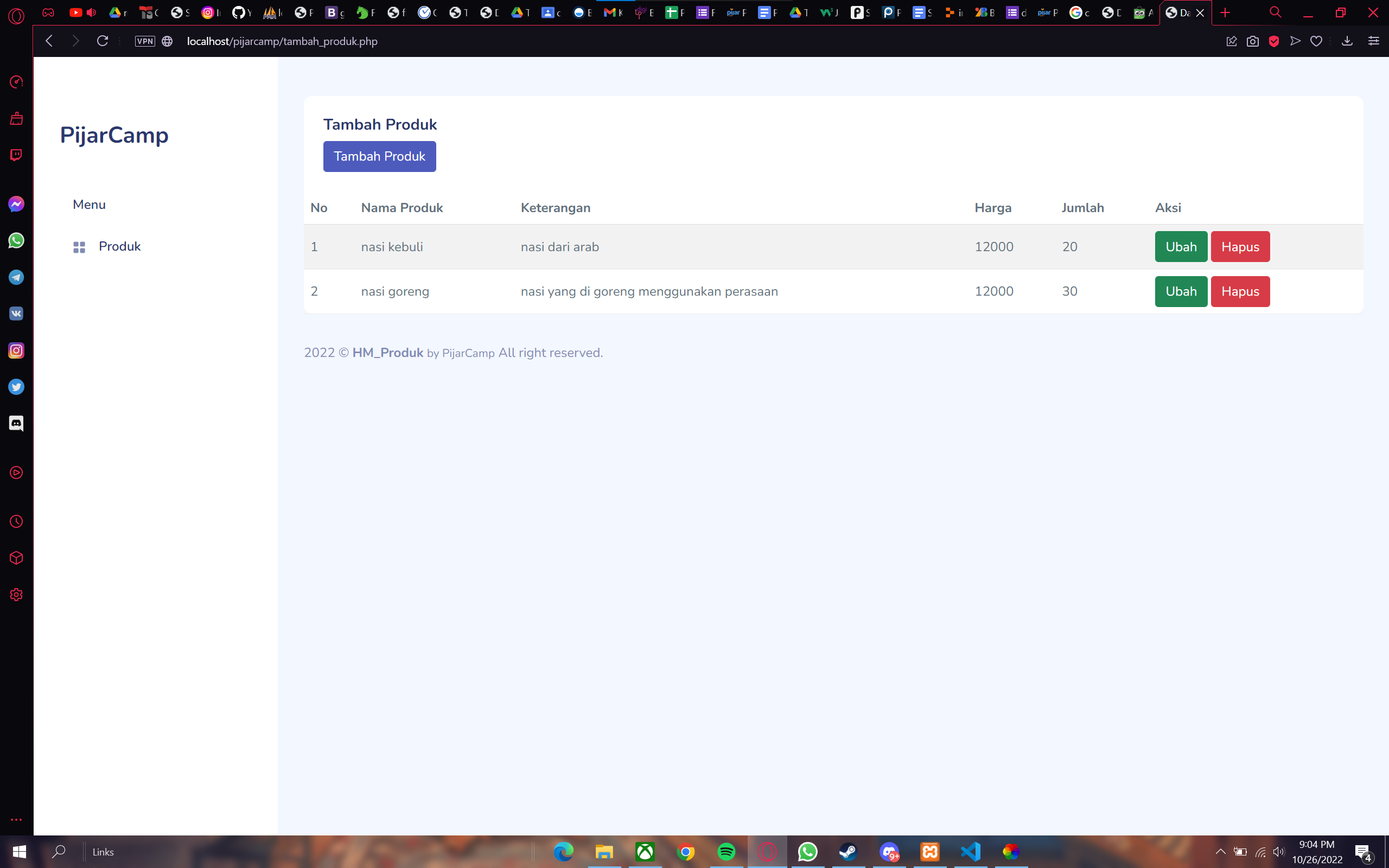Open WhatsApp in the Opera sidebar
This screenshot has width=1389, height=868.
(16, 240)
